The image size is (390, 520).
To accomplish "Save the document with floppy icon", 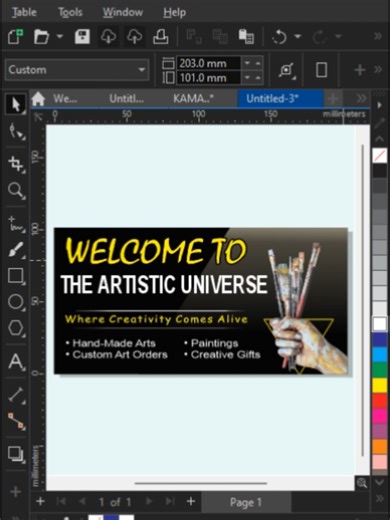I will click(82, 36).
